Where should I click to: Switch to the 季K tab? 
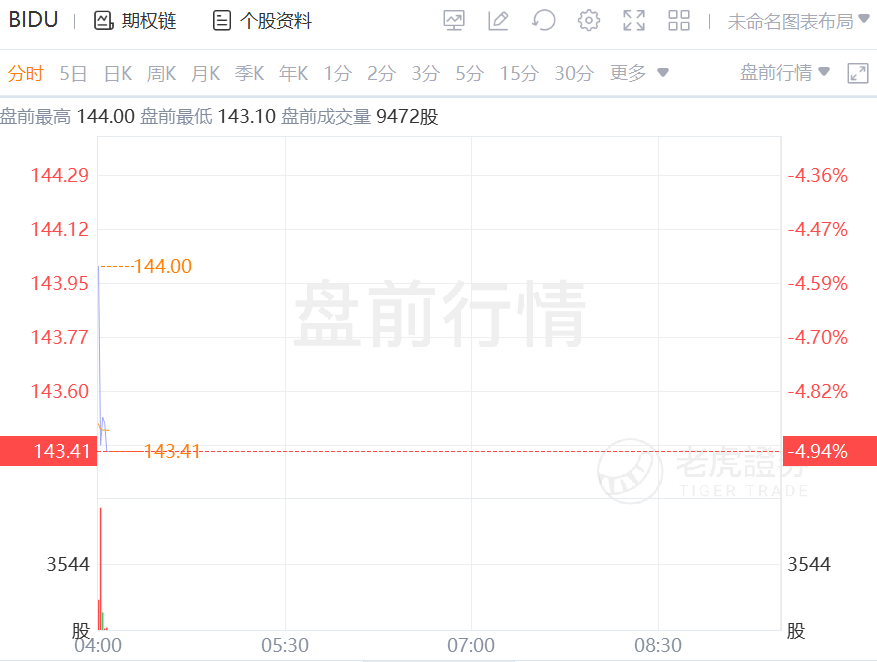click(249, 73)
